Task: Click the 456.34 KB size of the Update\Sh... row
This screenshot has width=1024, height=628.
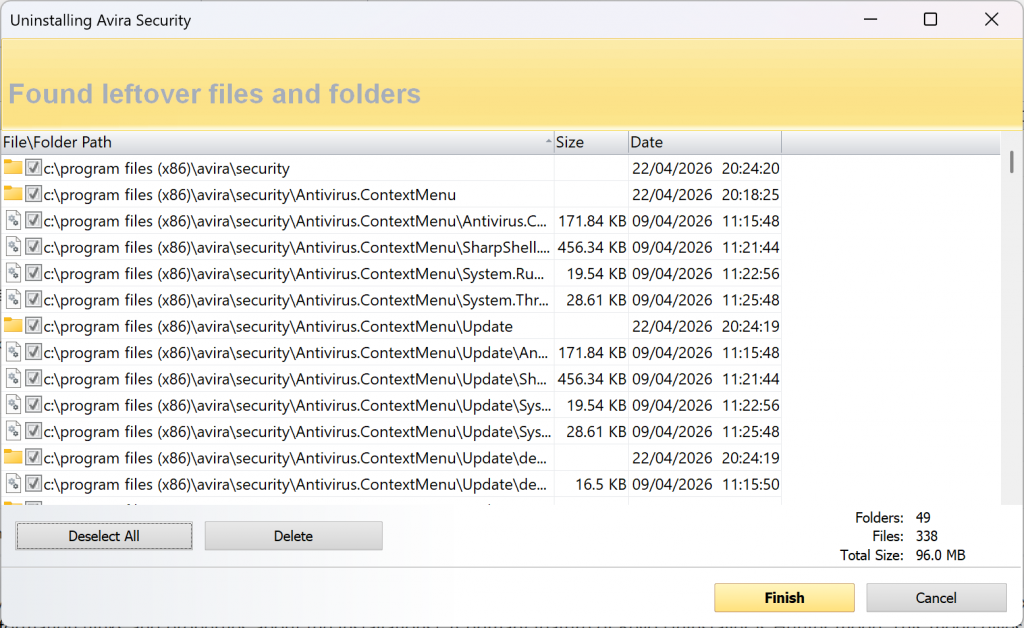Action: (592, 379)
